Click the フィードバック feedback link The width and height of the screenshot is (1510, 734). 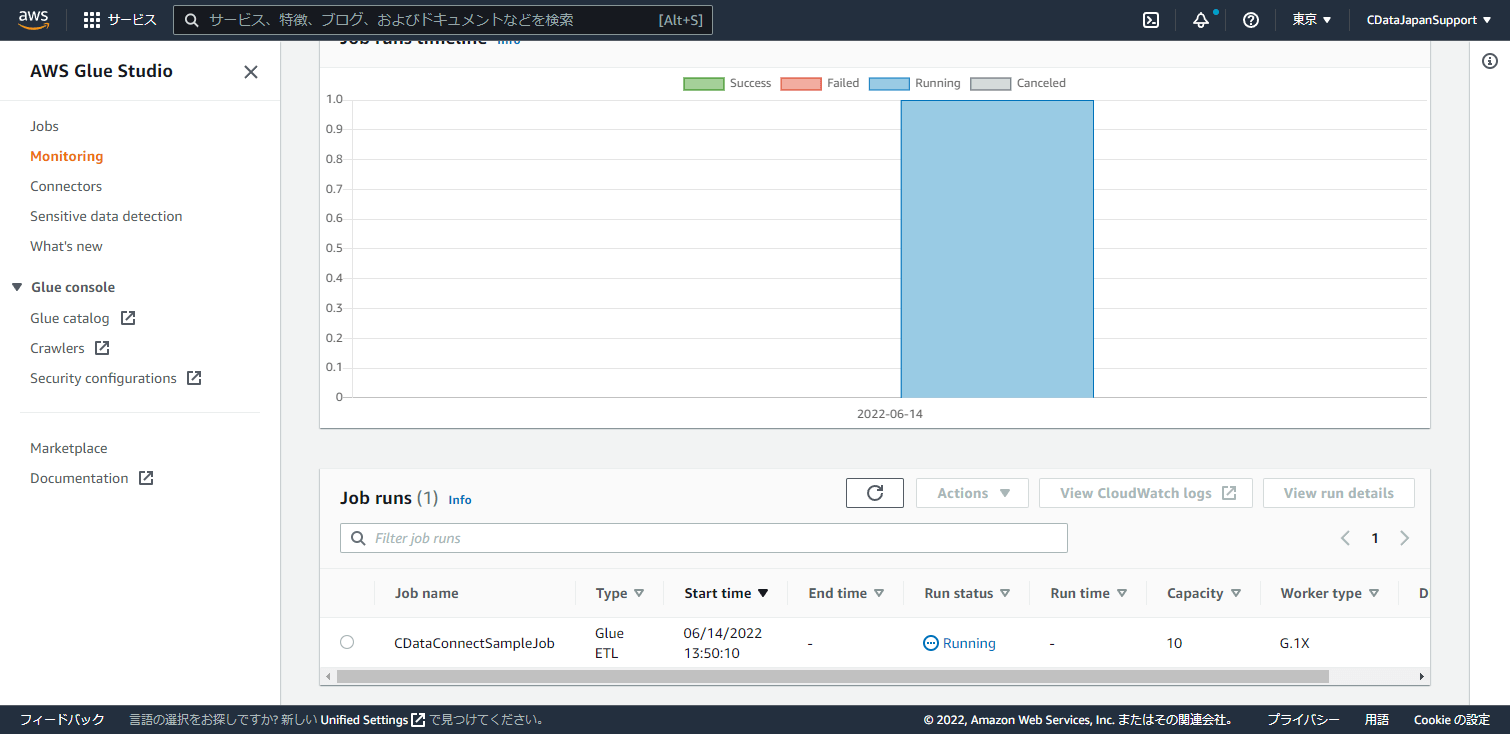[62, 719]
